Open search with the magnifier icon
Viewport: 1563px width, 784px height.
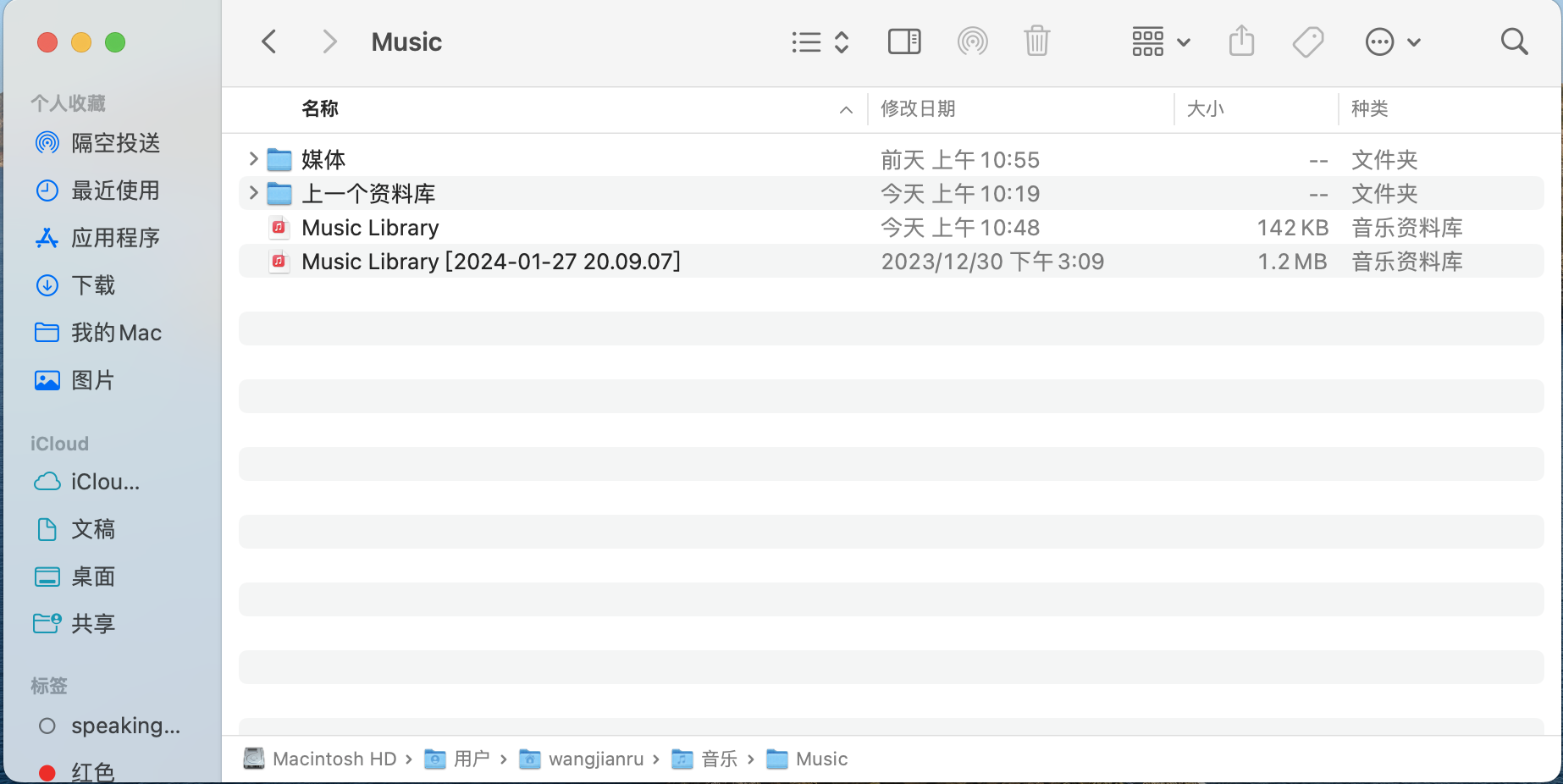(x=1514, y=41)
